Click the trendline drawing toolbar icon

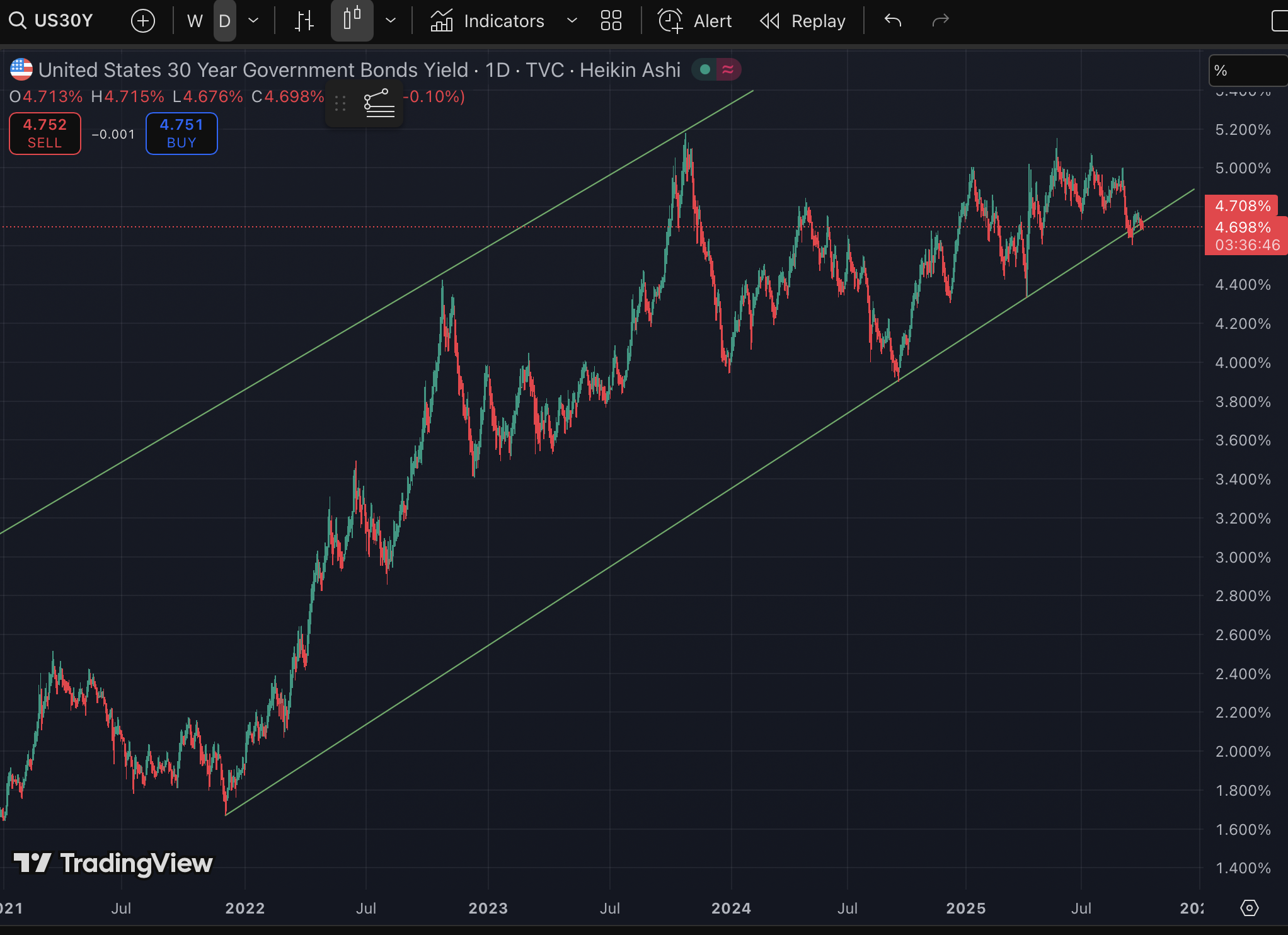click(x=379, y=104)
